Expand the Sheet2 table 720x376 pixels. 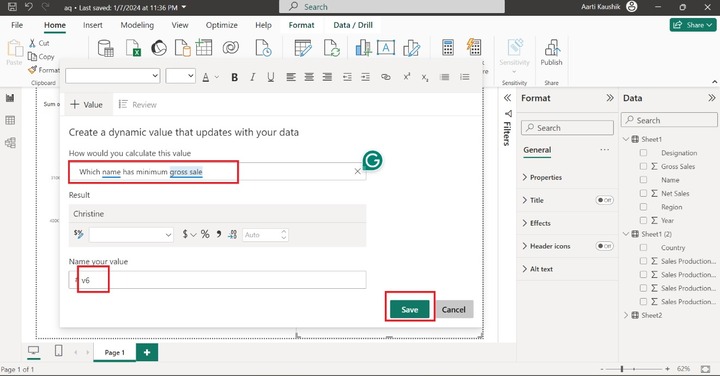coord(626,315)
